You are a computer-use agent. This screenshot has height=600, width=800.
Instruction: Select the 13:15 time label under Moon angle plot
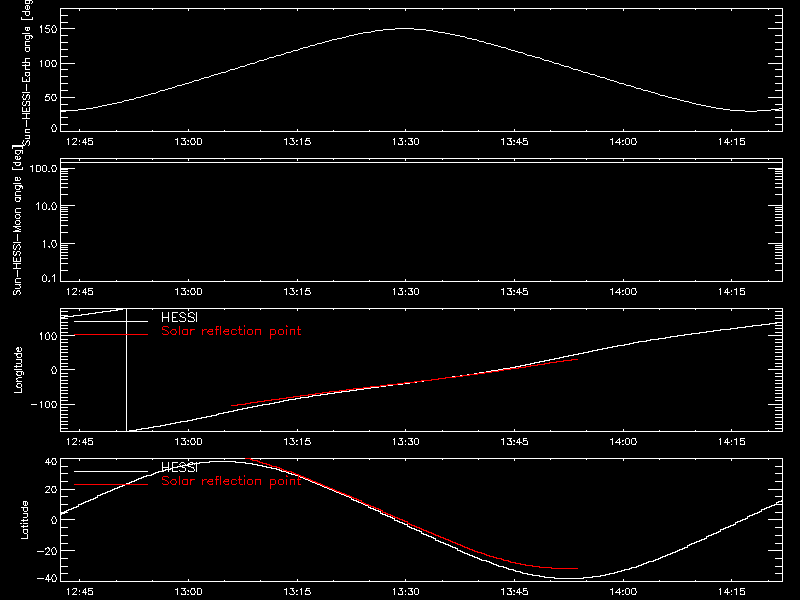297,291
